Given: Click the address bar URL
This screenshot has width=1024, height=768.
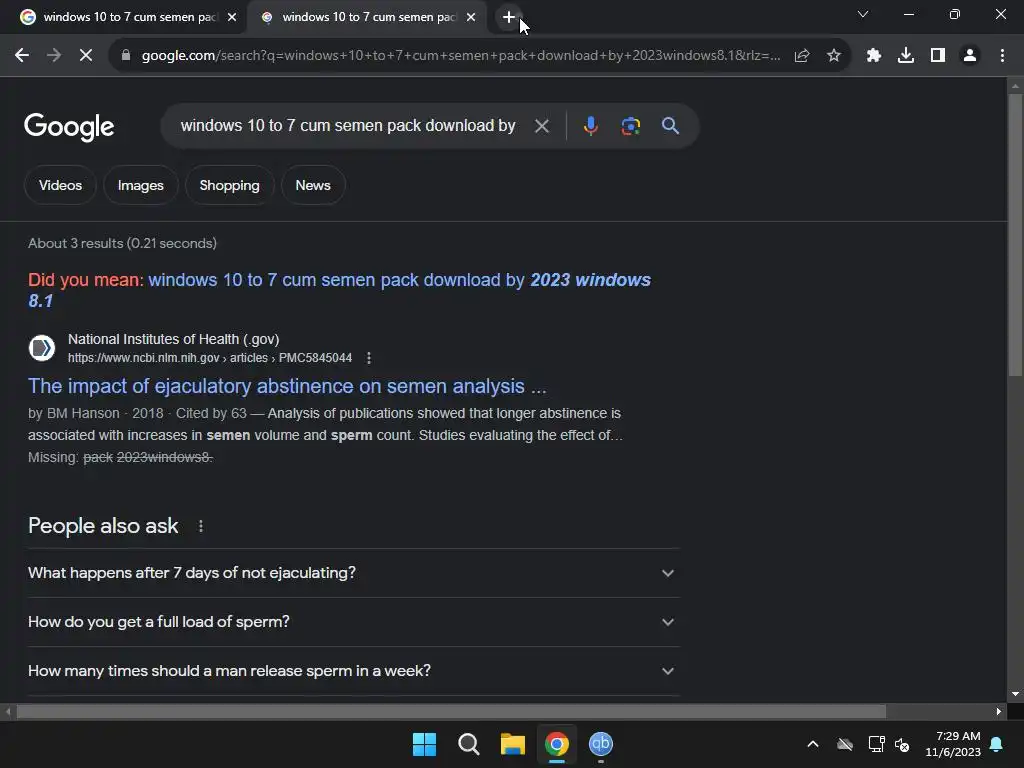Looking at the screenshot, I should click(x=460, y=56).
